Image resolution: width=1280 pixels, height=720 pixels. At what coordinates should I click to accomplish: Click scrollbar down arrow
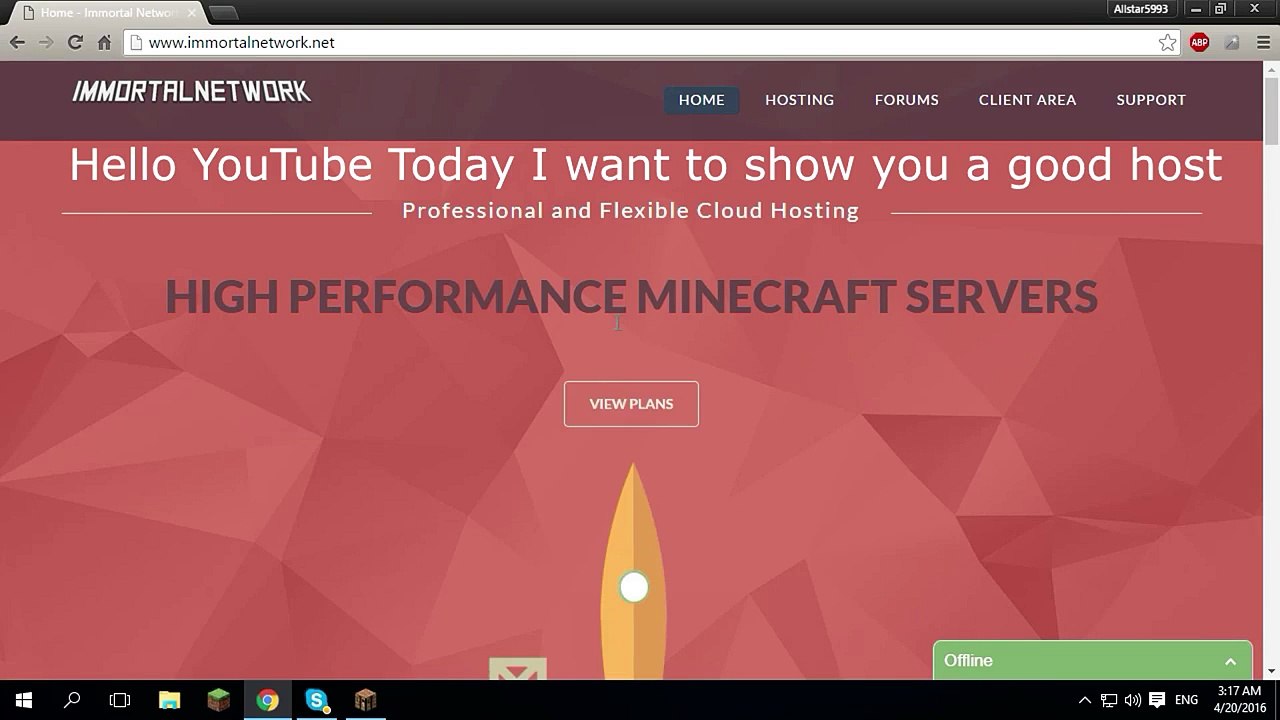tap(1271, 672)
